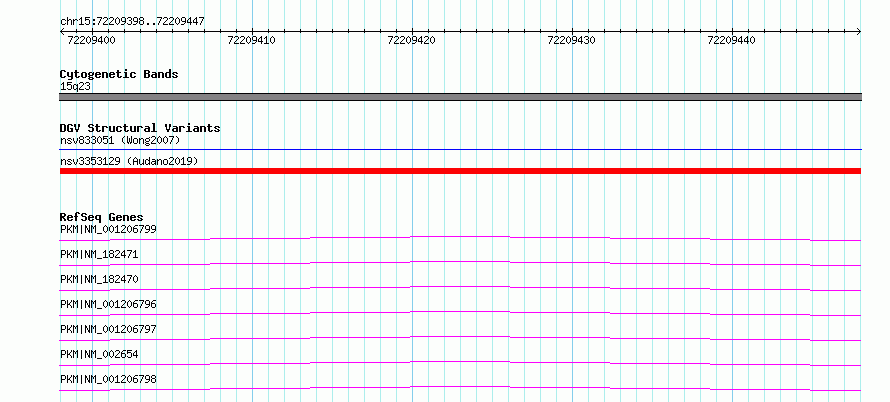Click ruler position 72209400
Screen dimensions: 890x402
coord(91,40)
